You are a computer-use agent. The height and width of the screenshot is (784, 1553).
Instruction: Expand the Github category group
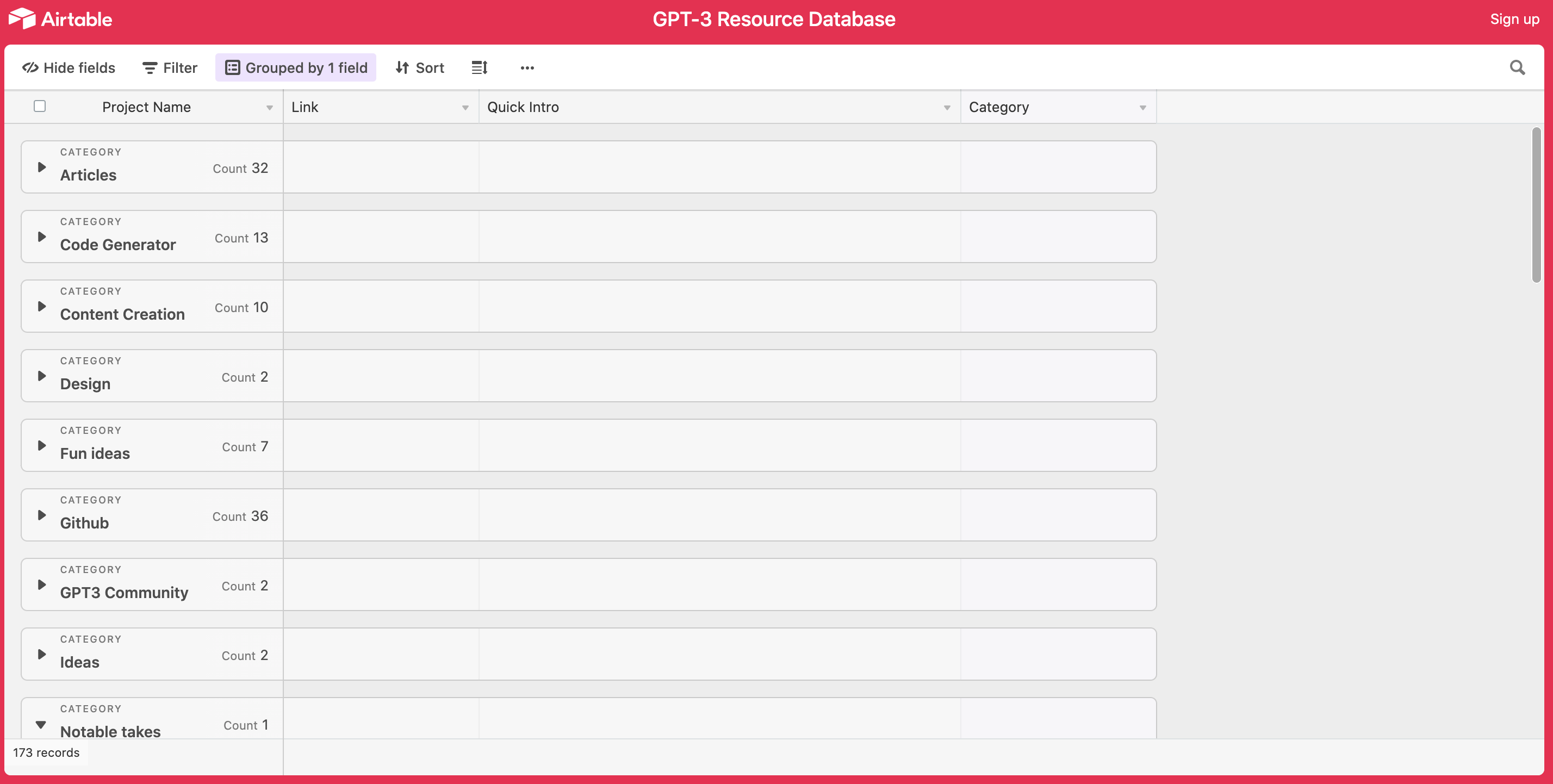41,515
